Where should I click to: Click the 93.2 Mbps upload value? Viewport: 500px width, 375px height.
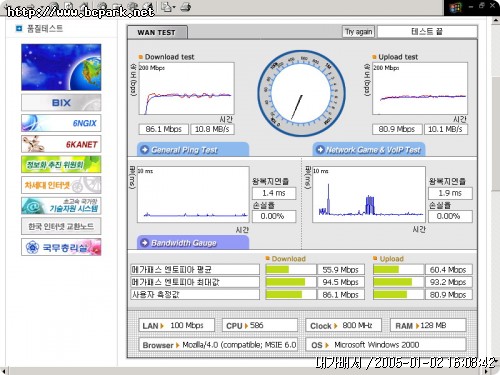tap(449, 282)
